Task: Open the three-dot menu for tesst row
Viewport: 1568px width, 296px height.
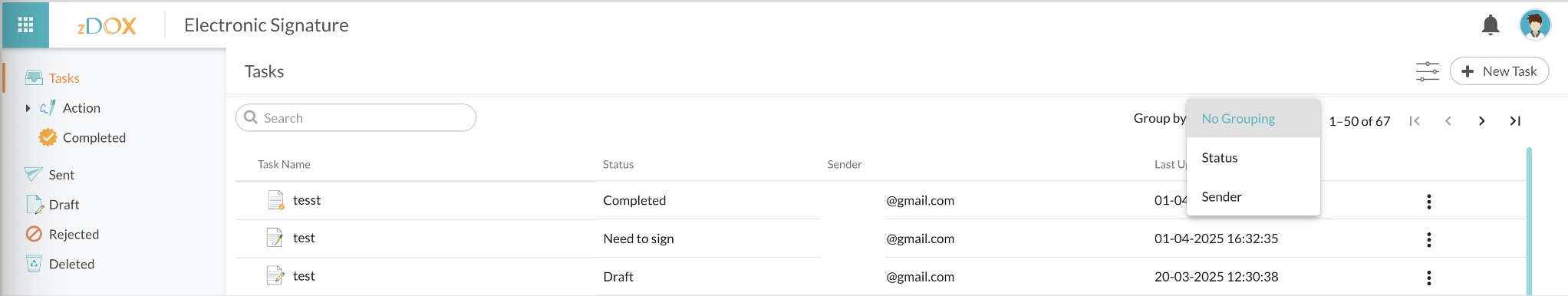Action: tap(1428, 202)
